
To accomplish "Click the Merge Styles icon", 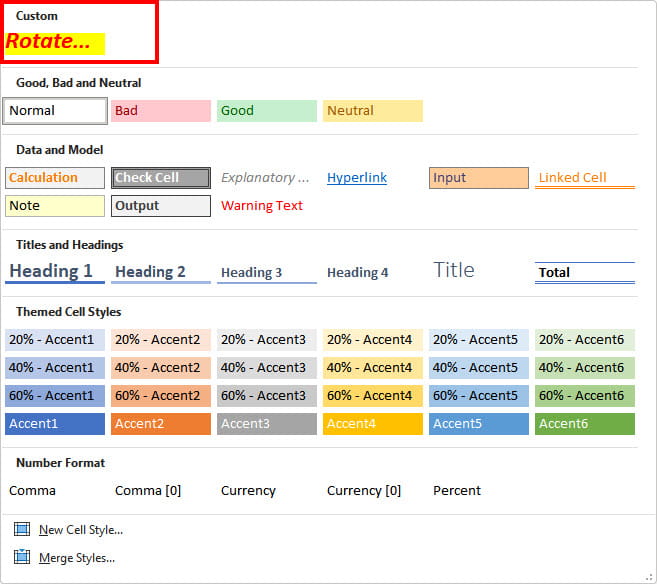I will click(22, 557).
